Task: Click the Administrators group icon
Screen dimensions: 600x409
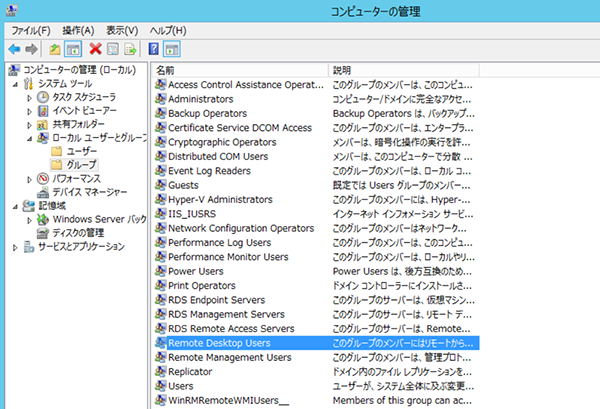Action: [x=160, y=99]
